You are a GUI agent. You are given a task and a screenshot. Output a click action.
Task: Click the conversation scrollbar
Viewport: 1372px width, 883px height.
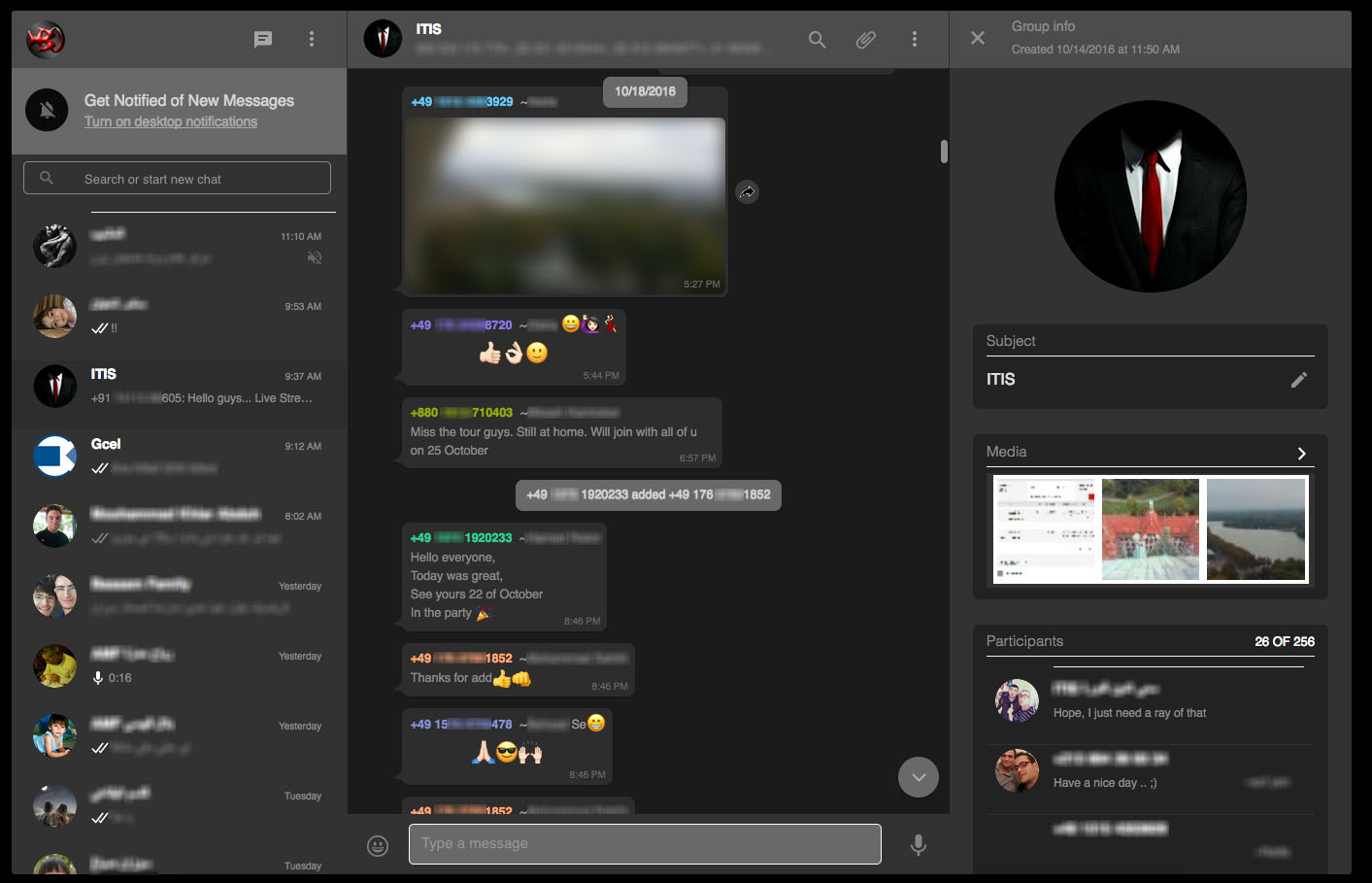[x=942, y=152]
